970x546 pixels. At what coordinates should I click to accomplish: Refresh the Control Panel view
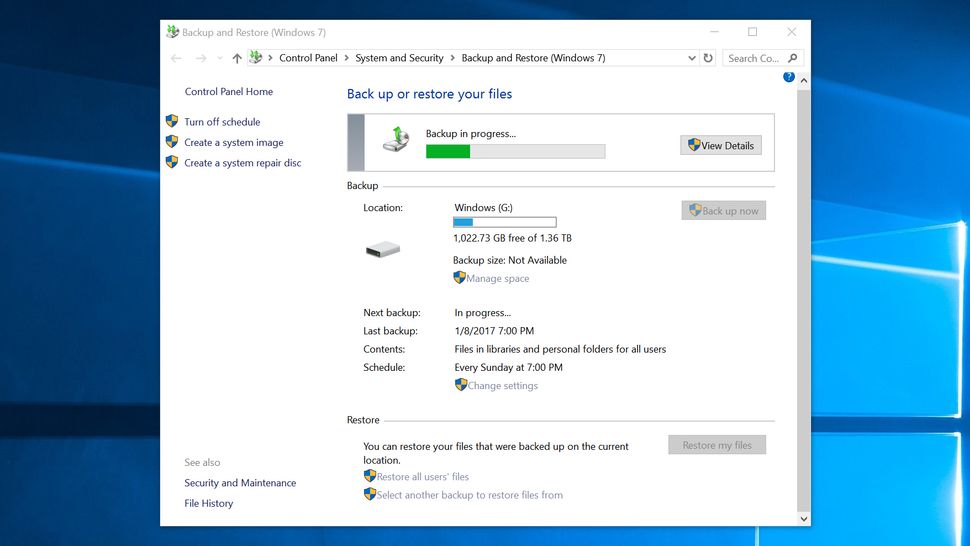(708, 58)
